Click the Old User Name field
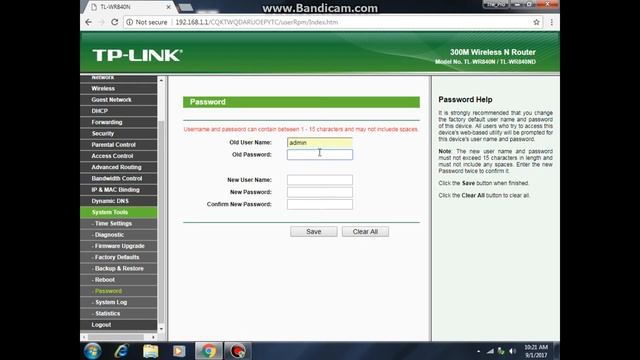Screen dimensions: 640x360 (x=320, y=142)
